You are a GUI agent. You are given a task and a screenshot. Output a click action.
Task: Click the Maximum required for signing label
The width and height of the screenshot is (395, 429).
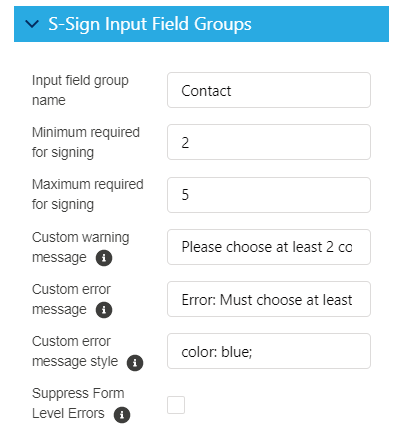click(88, 194)
